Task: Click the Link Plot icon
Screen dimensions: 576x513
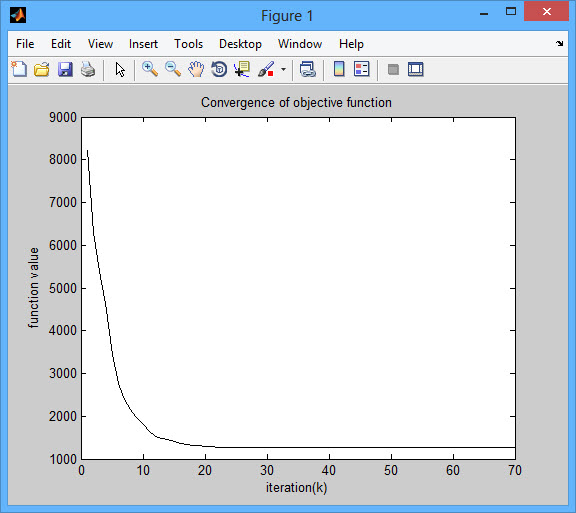Action: click(307, 69)
